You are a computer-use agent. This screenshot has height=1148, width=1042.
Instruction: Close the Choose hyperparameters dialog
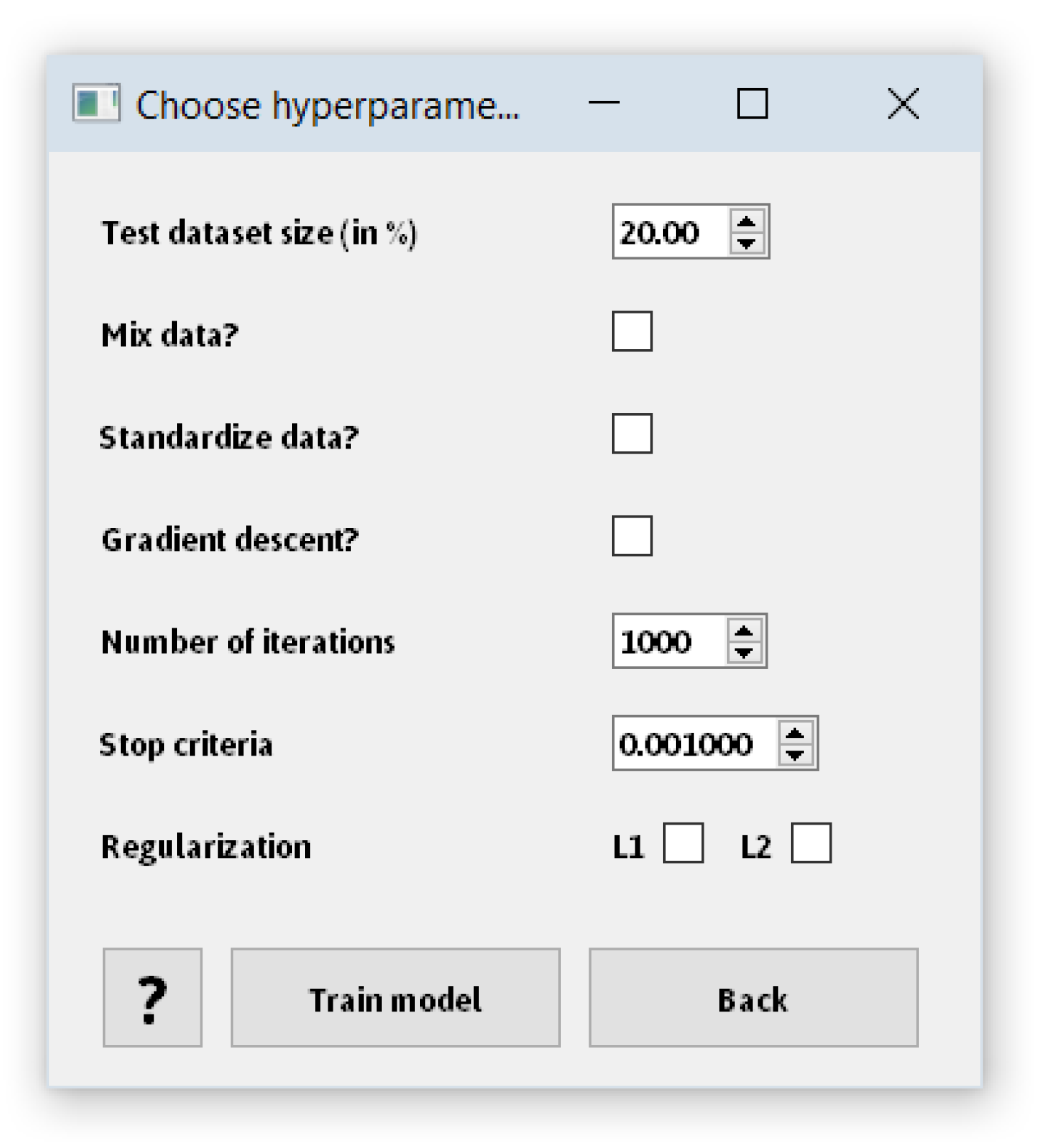(x=903, y=104)
